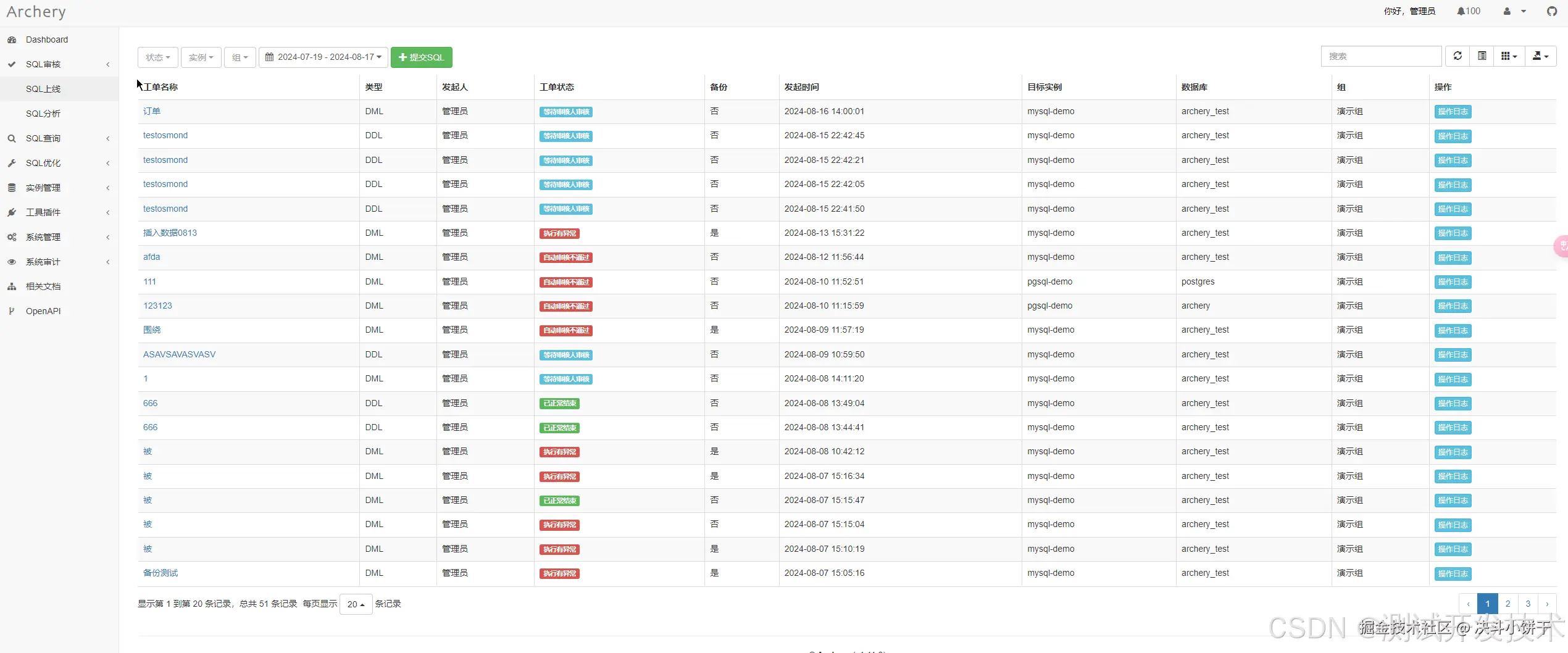
Task: Expand the SQL审核 sidebar menu chevron
Action: click(x=108, y=64)
